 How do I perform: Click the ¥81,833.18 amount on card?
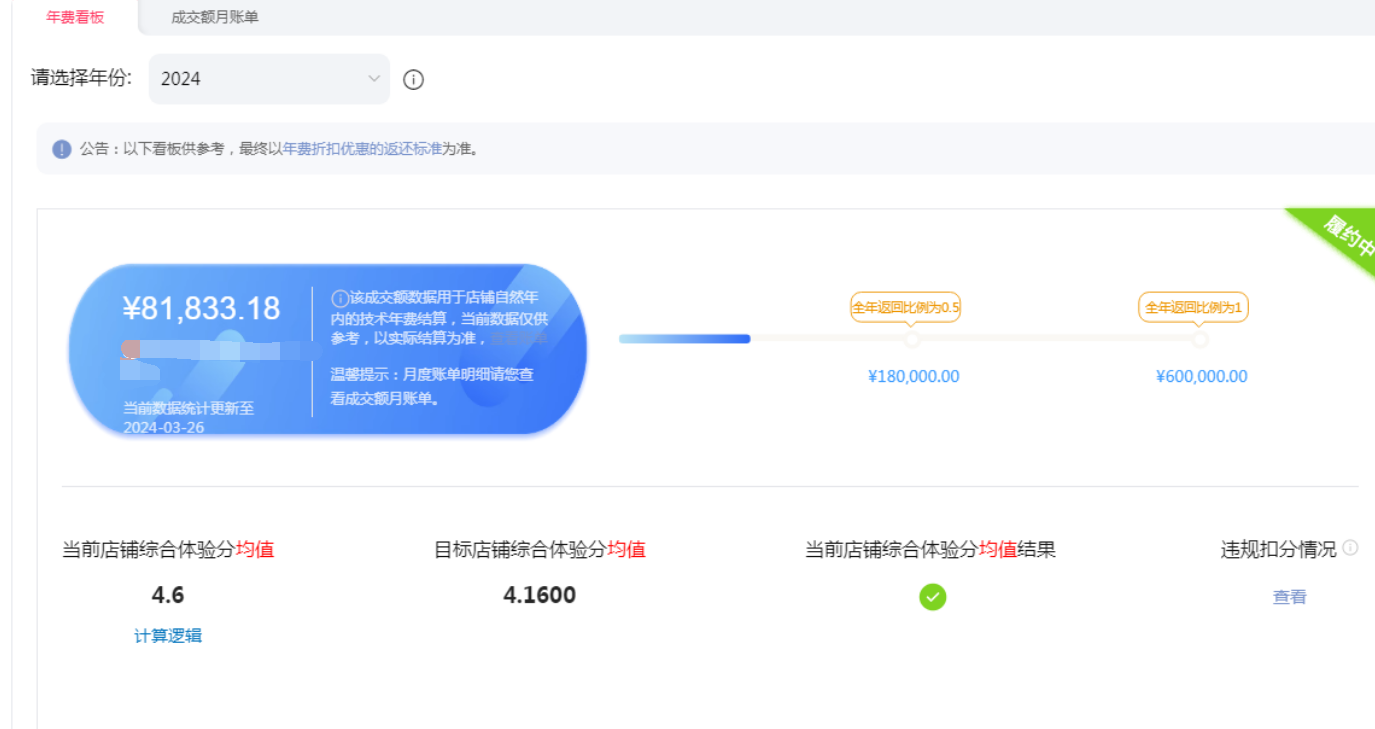[x=201, y=308]
